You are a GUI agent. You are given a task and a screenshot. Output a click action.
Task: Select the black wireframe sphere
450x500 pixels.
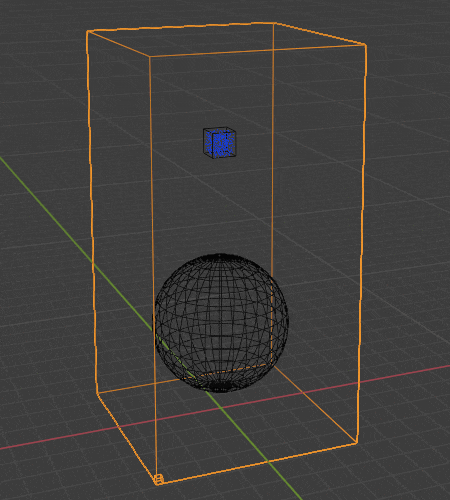pos(221,323)
